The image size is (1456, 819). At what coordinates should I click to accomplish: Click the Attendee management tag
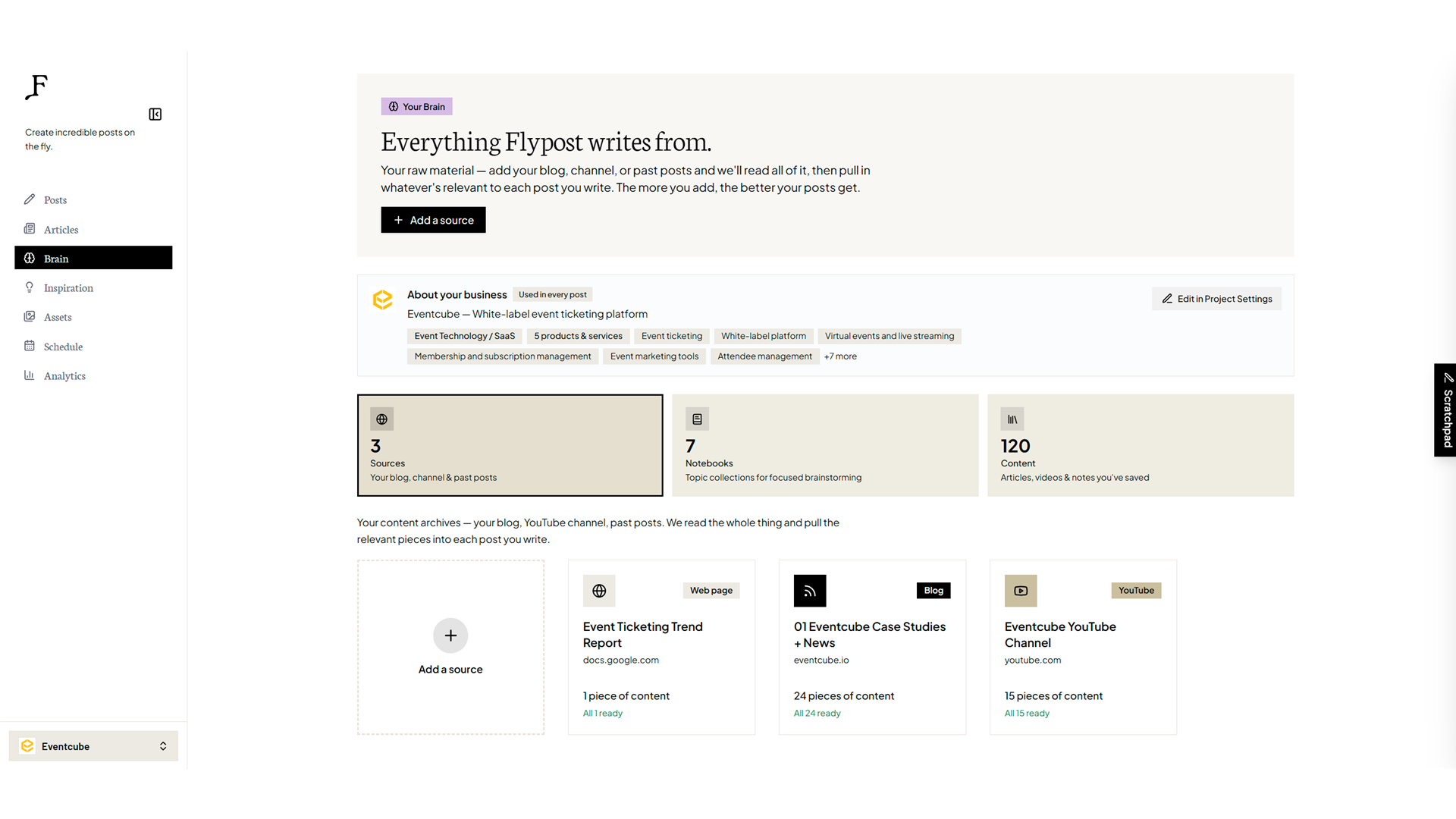764,356
